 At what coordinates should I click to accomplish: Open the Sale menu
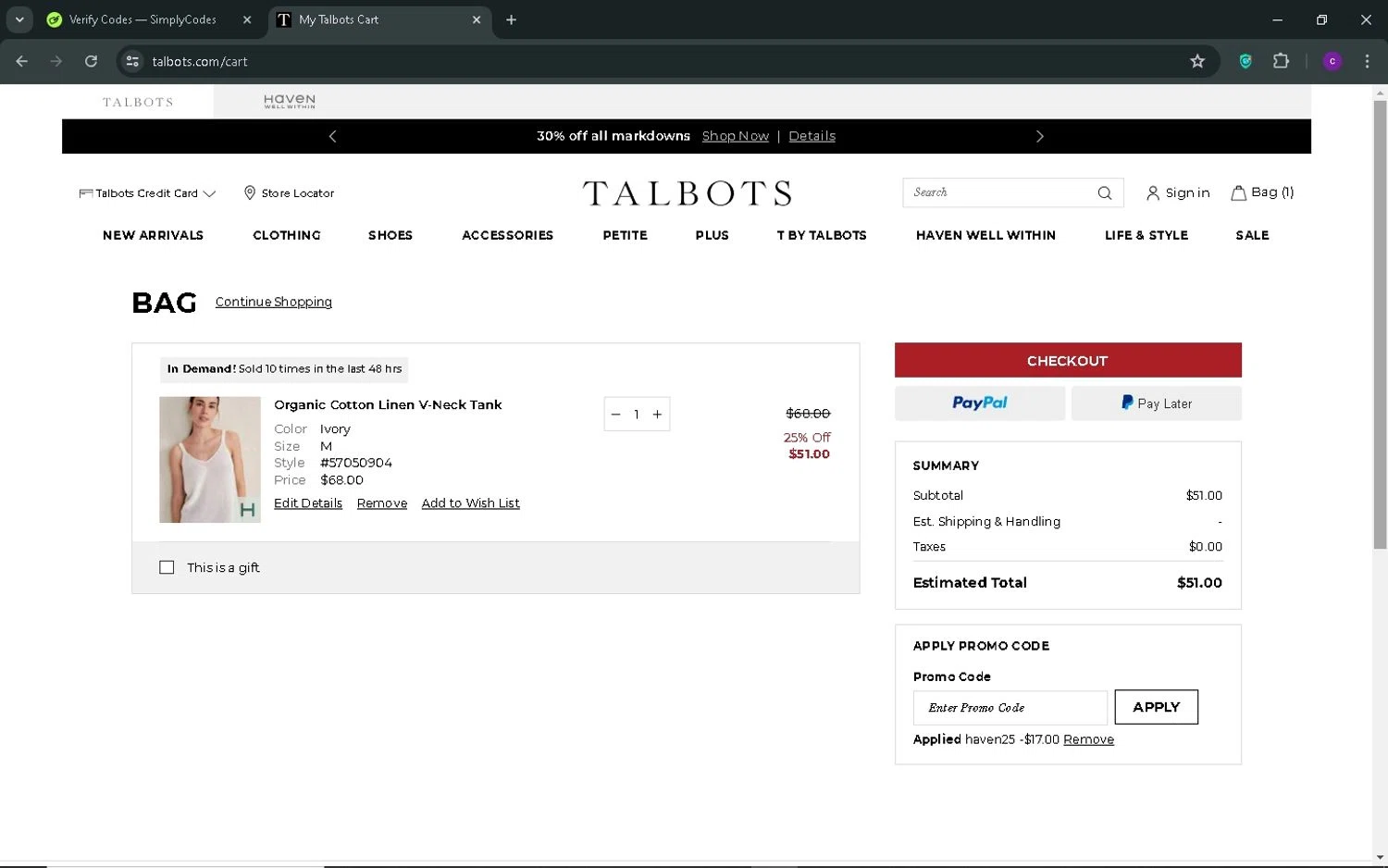point(1252,235)
